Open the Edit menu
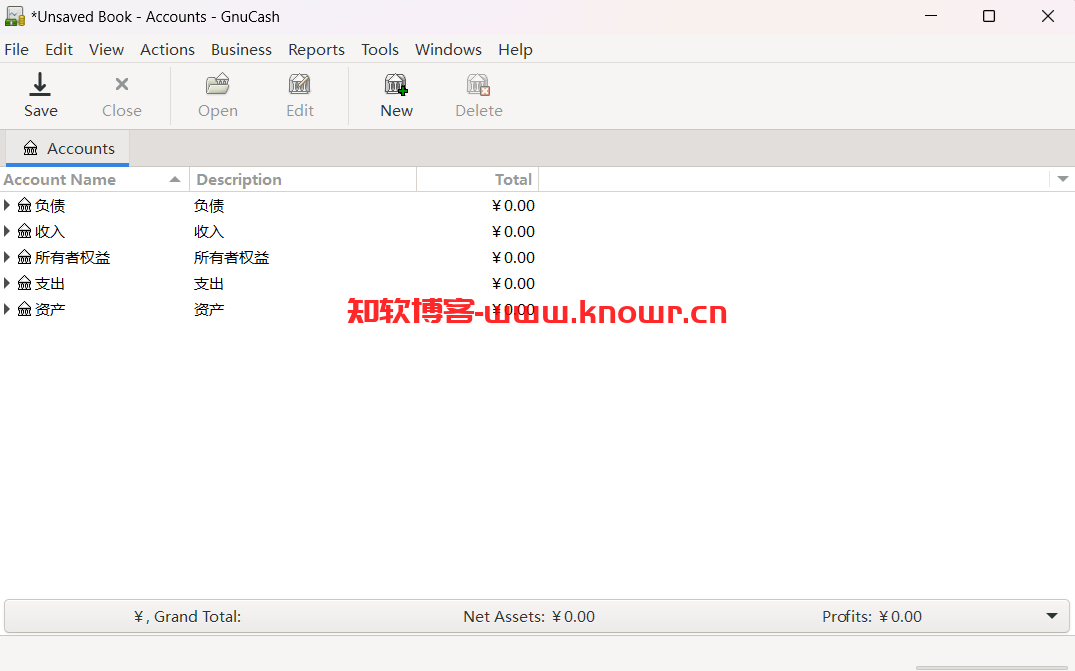 pyautogui.click(x=59, y=49)
